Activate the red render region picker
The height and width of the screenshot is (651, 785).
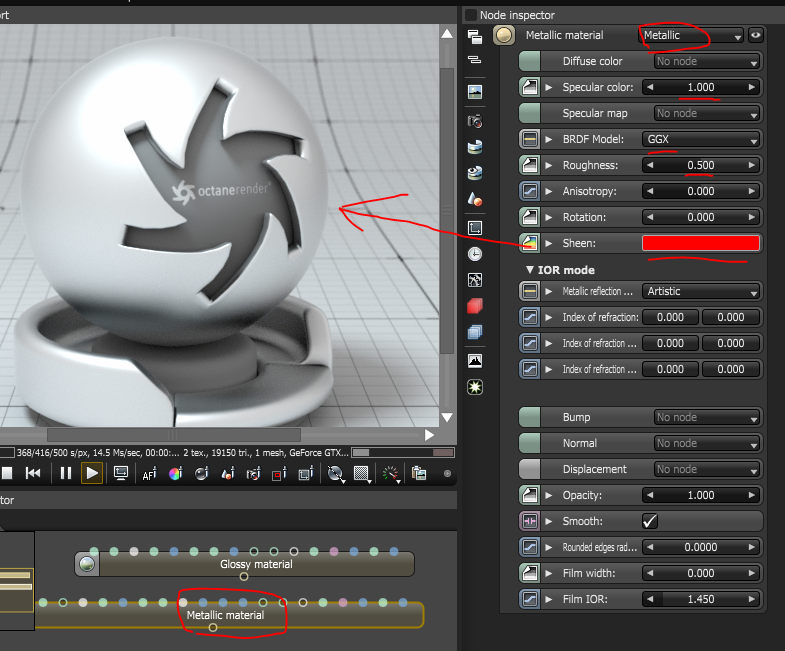tap(279, 473)
